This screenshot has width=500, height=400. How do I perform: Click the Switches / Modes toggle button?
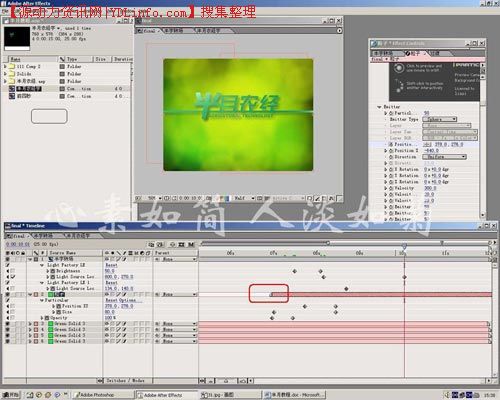coord(126,380)
